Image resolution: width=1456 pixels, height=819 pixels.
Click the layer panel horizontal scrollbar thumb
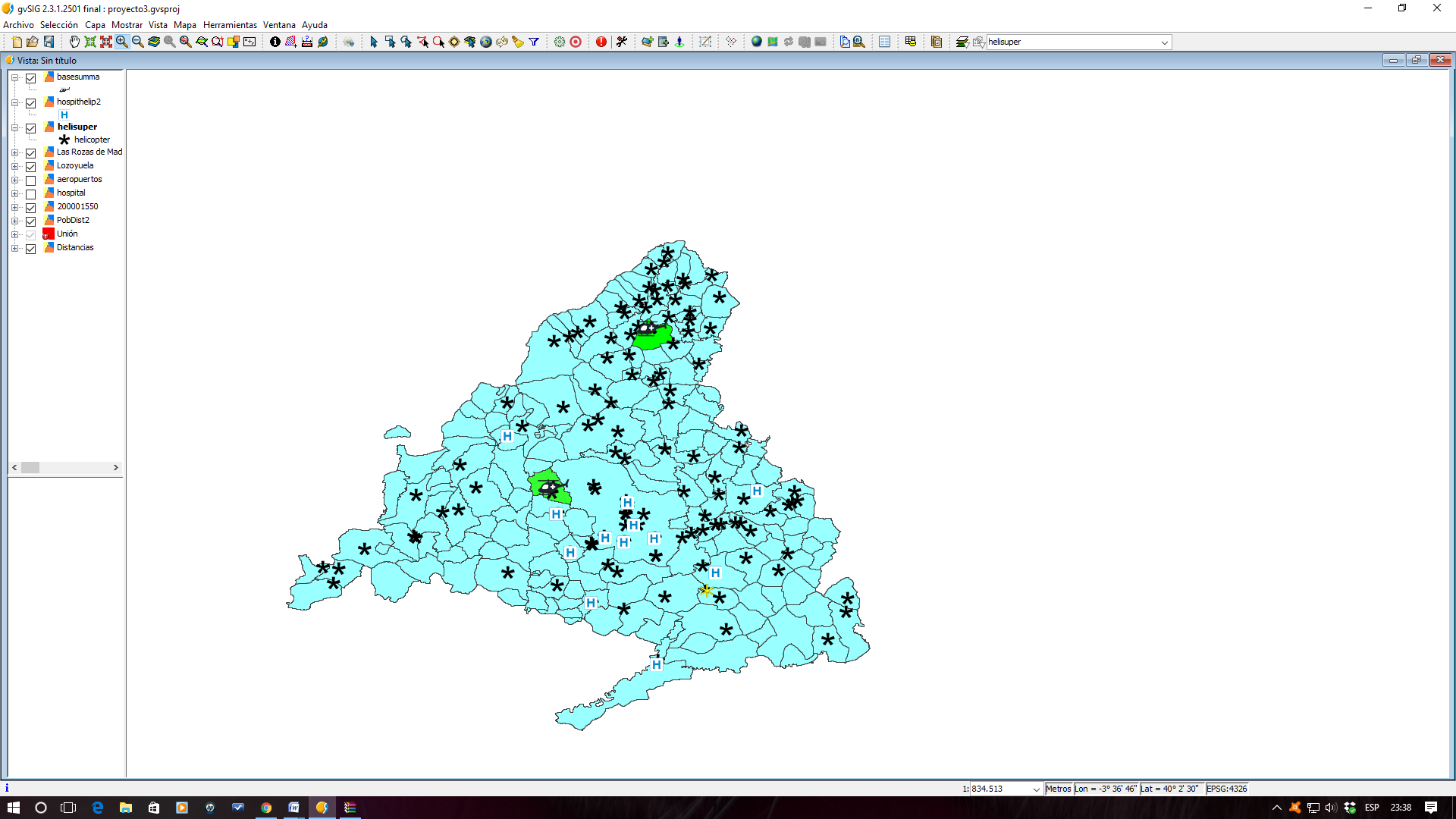click(30, 468)
